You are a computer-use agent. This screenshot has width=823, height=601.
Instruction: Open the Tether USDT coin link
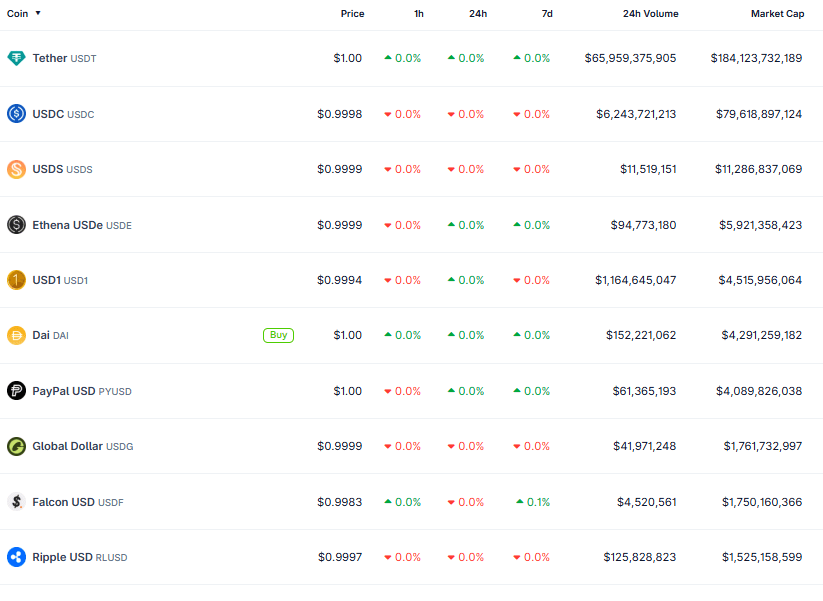click(x=64, y=58)
